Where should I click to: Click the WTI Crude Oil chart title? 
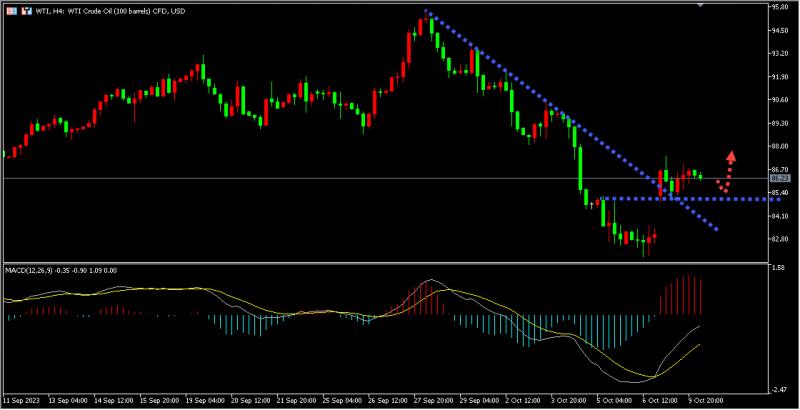[x=109, y=11]
